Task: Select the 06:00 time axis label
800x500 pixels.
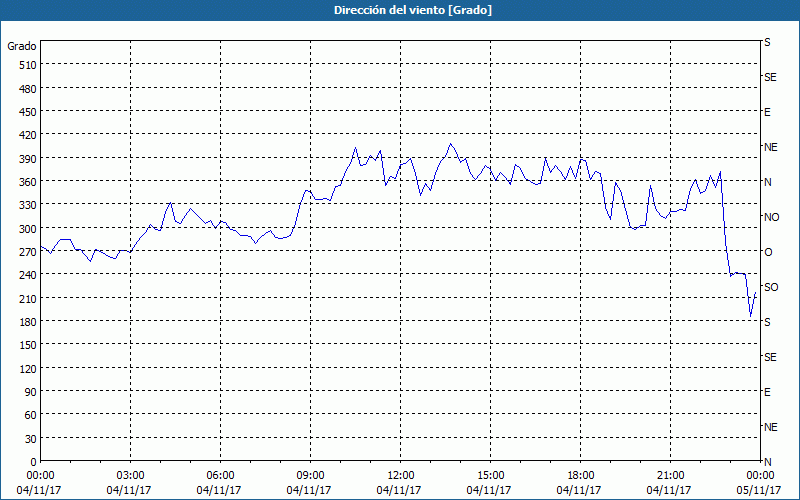Action: [x=220, y=476]
